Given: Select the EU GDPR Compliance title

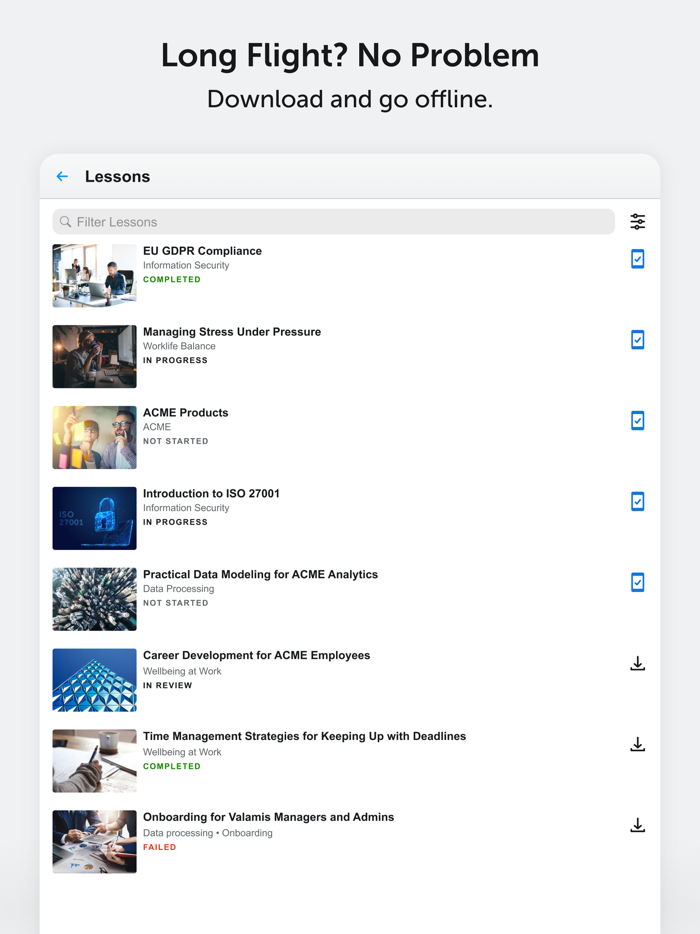Looking at the screenshot, I should (202, 251).
